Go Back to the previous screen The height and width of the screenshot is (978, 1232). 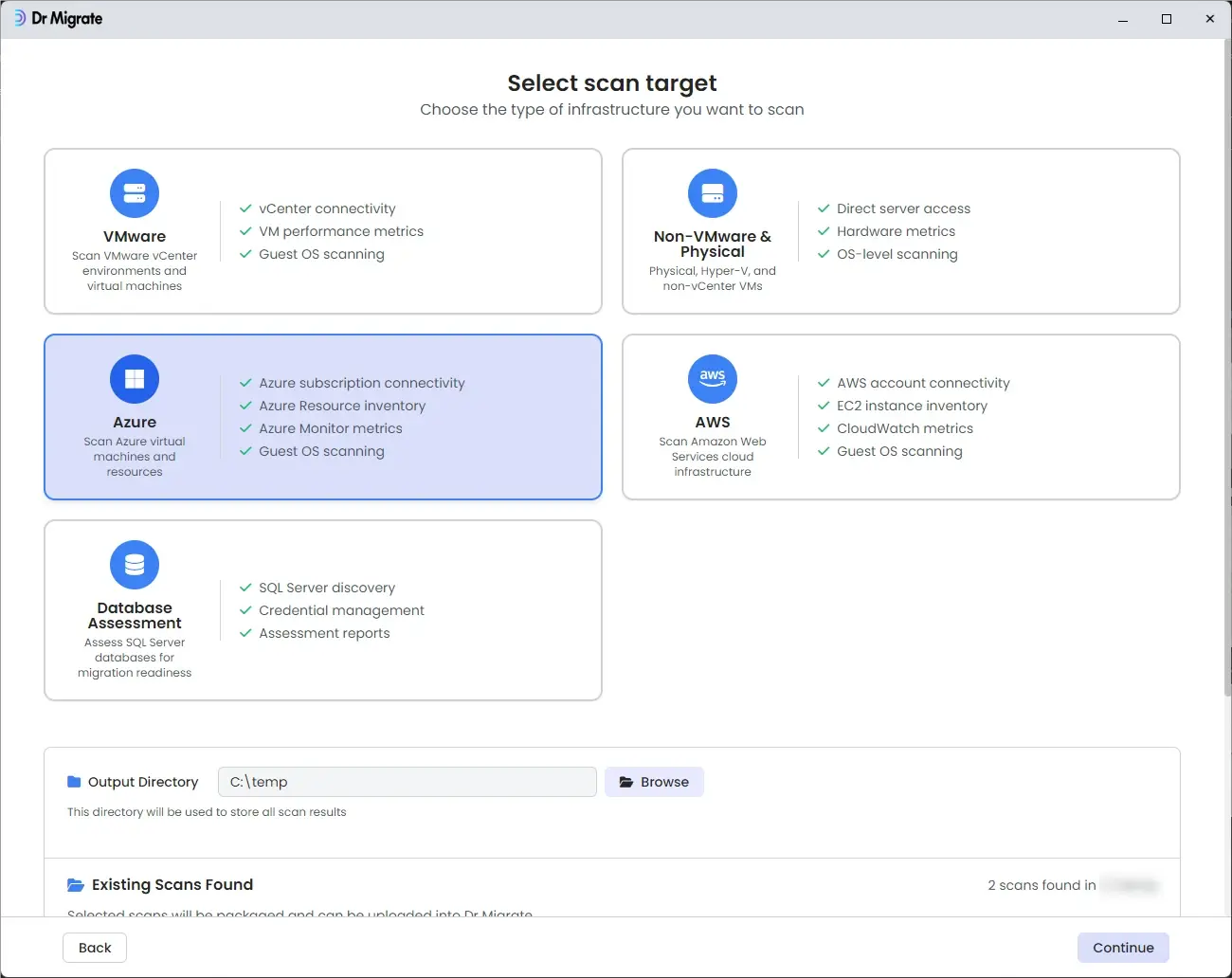[95, 948]
